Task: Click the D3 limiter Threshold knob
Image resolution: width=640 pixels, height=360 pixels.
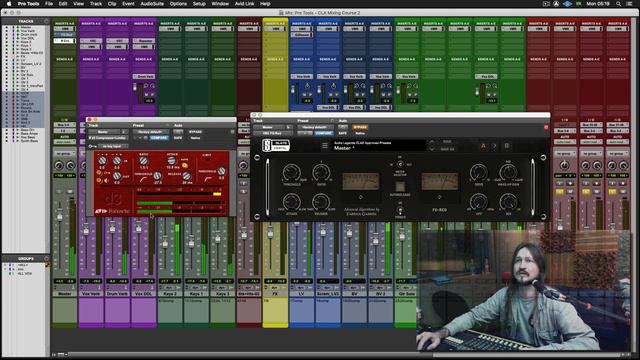Action: click(221, 171)
